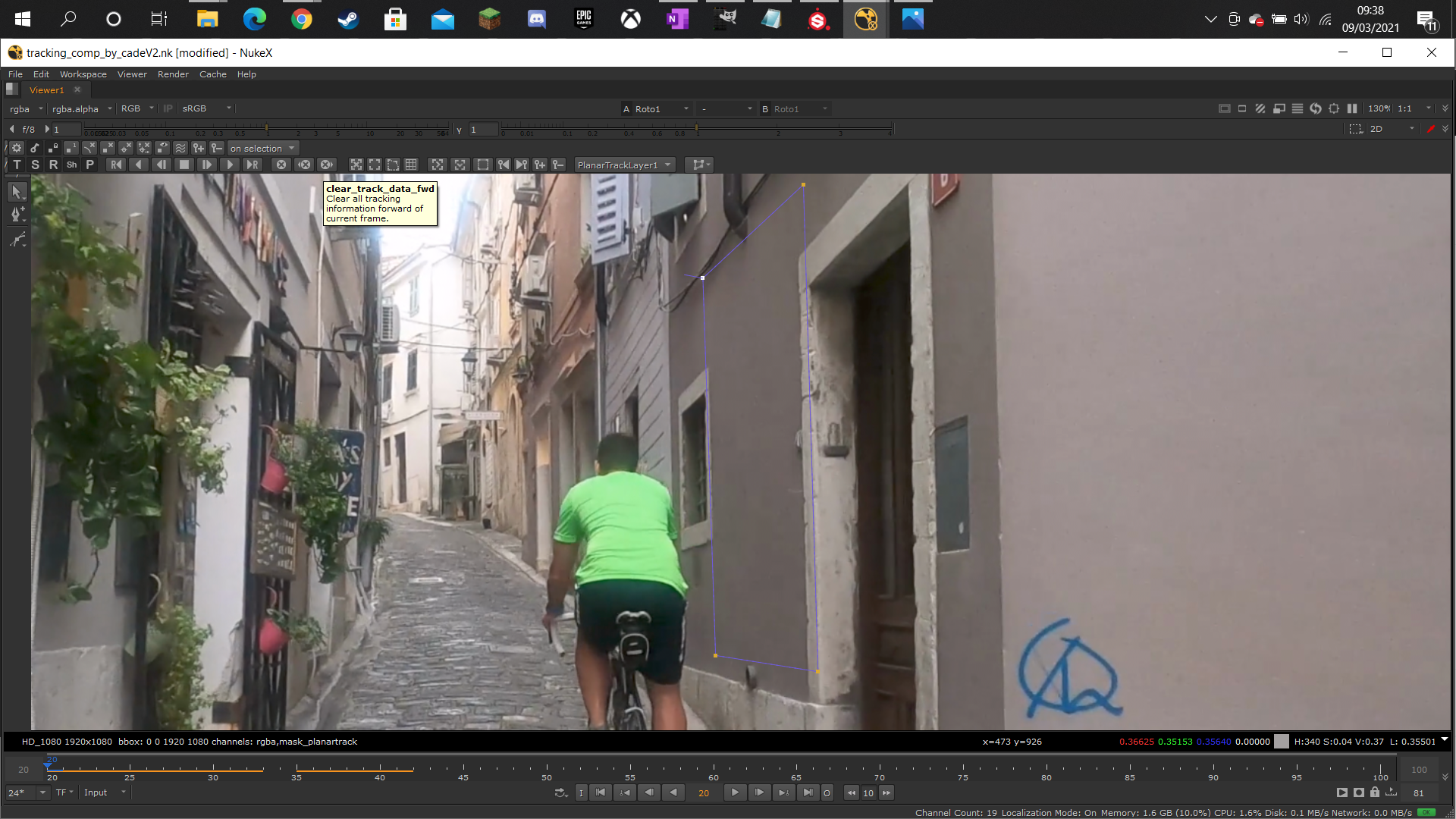This screenshot has width=1456, height=819.
Task: Toggle the planar grid display icon
Action: pyautogui.click(x=411, y=165)
